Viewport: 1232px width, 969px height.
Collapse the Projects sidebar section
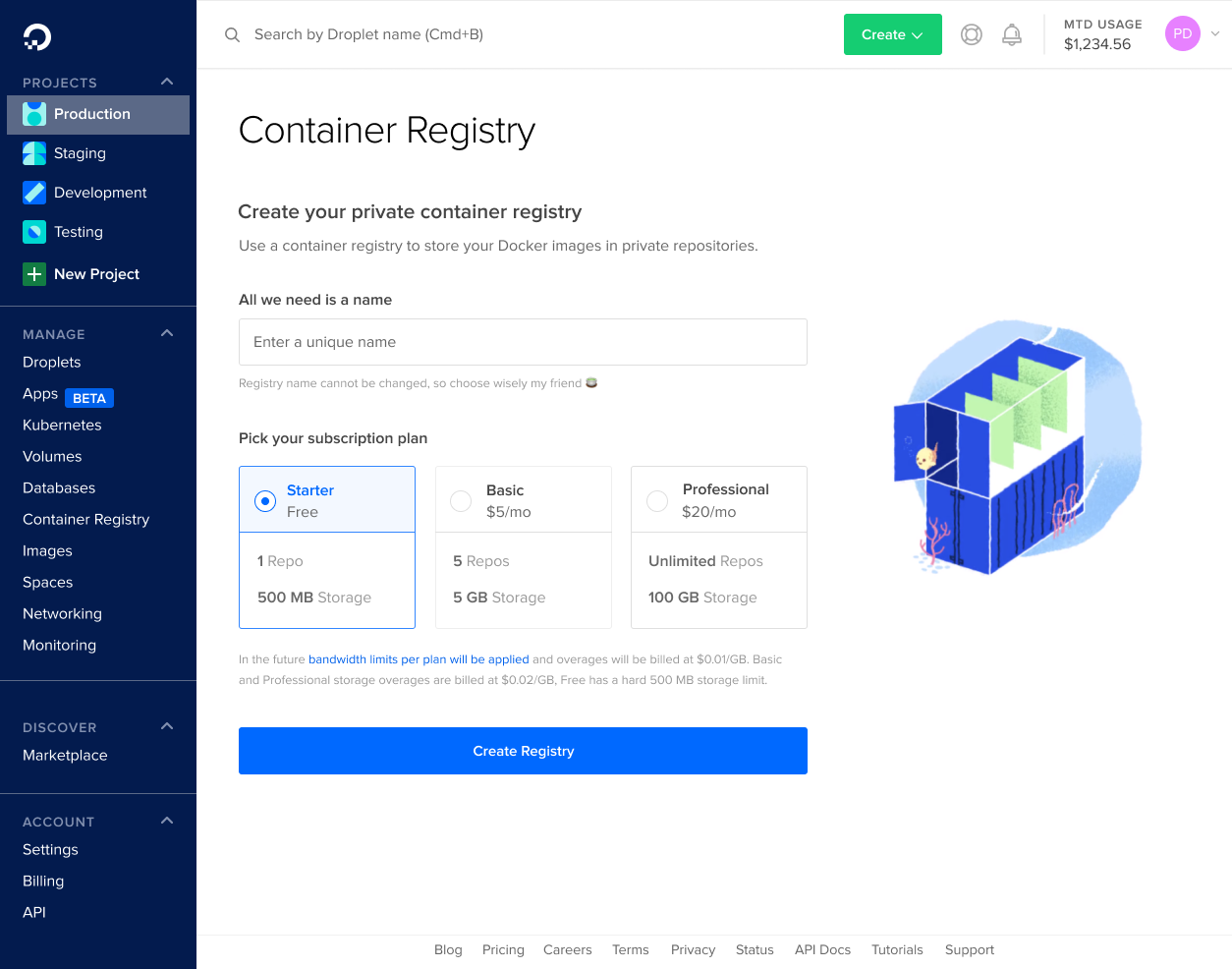(167, 82)
